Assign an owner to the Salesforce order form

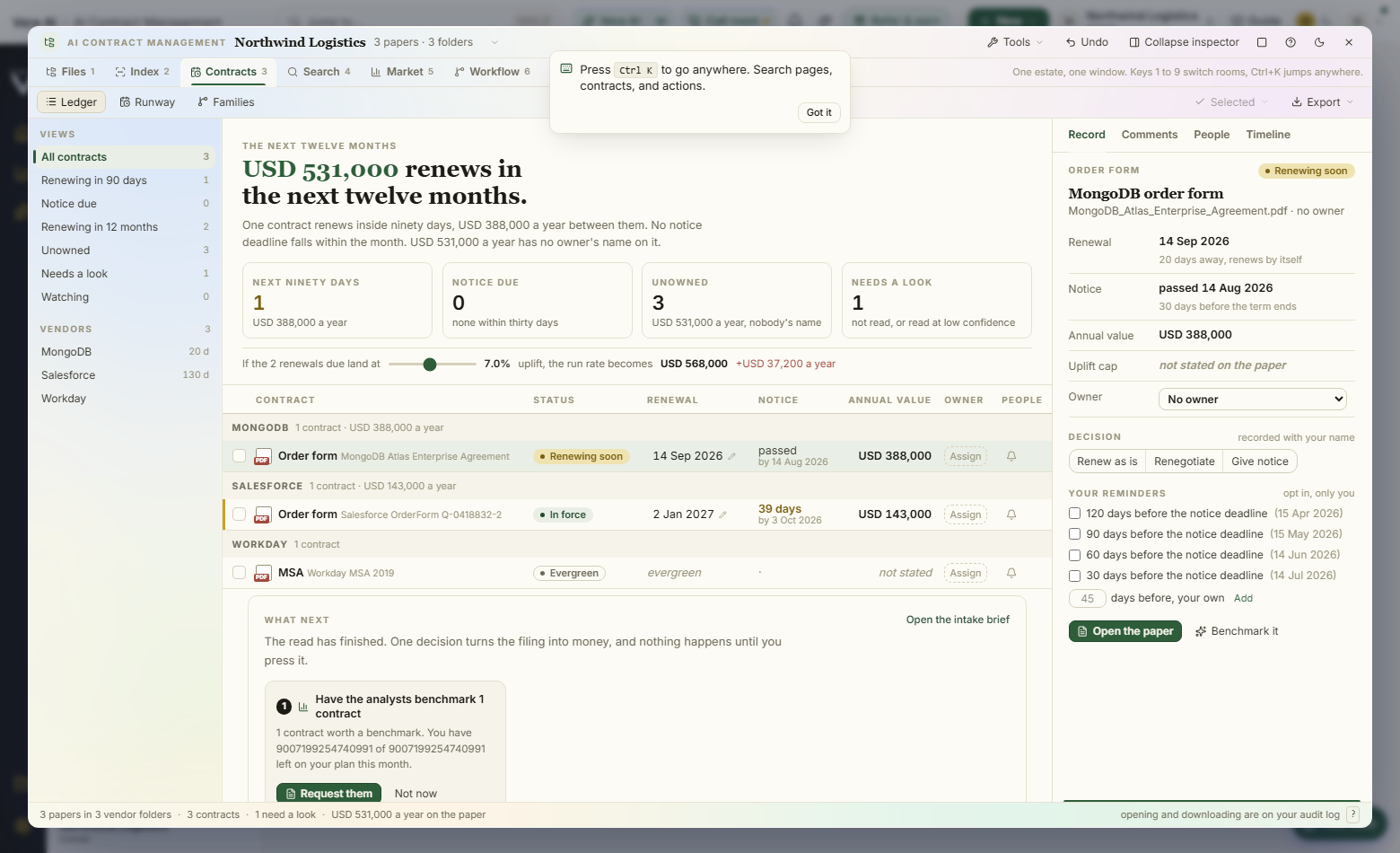(x=966, y=514)
